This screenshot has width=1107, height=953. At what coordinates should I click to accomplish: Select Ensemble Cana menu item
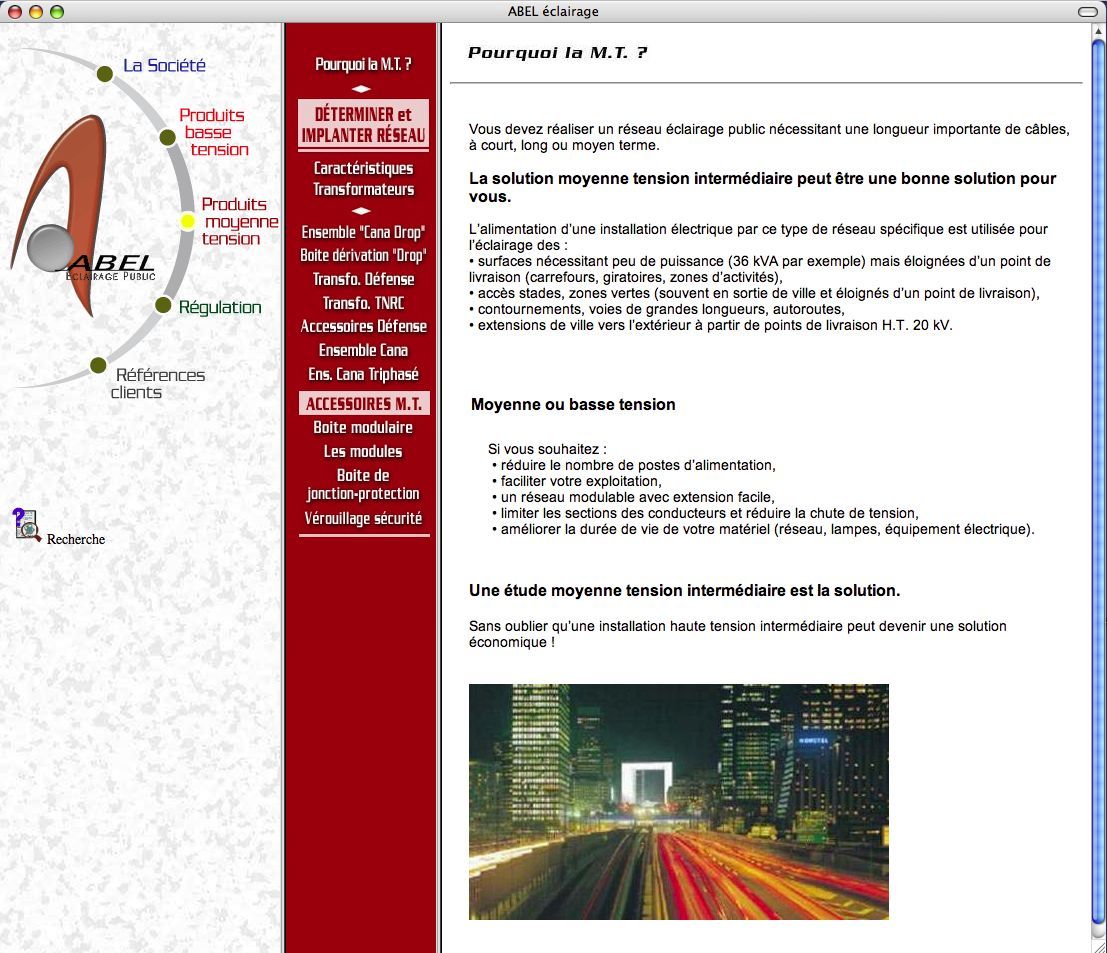coord(363,350)
